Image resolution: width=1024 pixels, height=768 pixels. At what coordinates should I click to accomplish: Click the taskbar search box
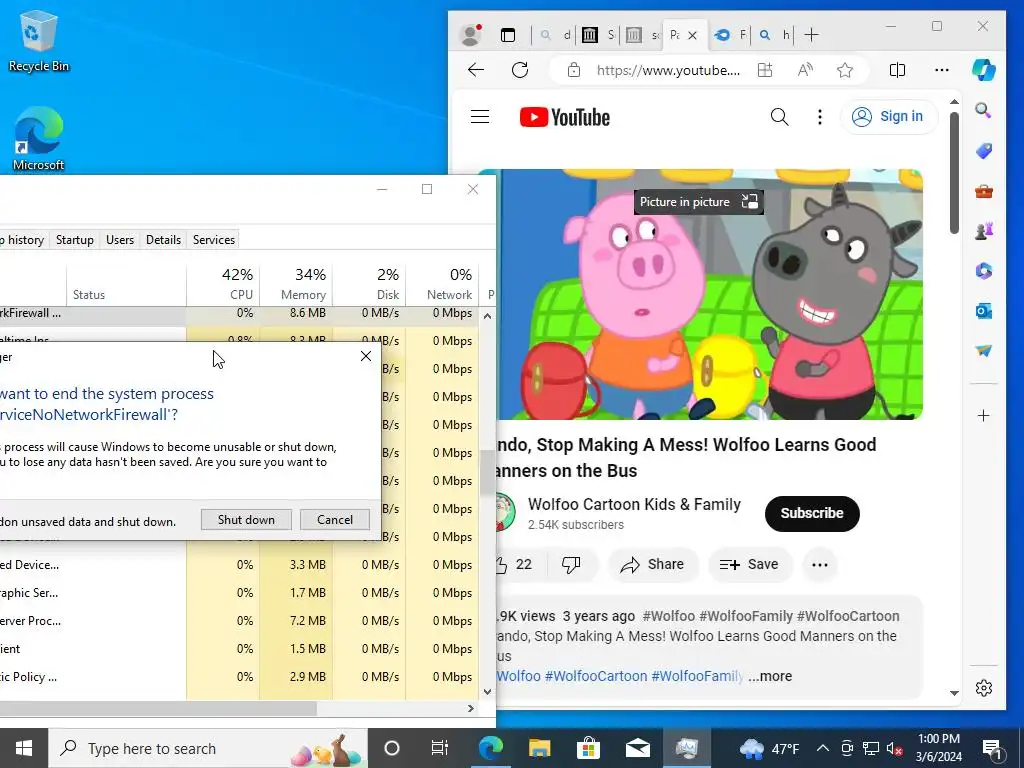[208, 748]
